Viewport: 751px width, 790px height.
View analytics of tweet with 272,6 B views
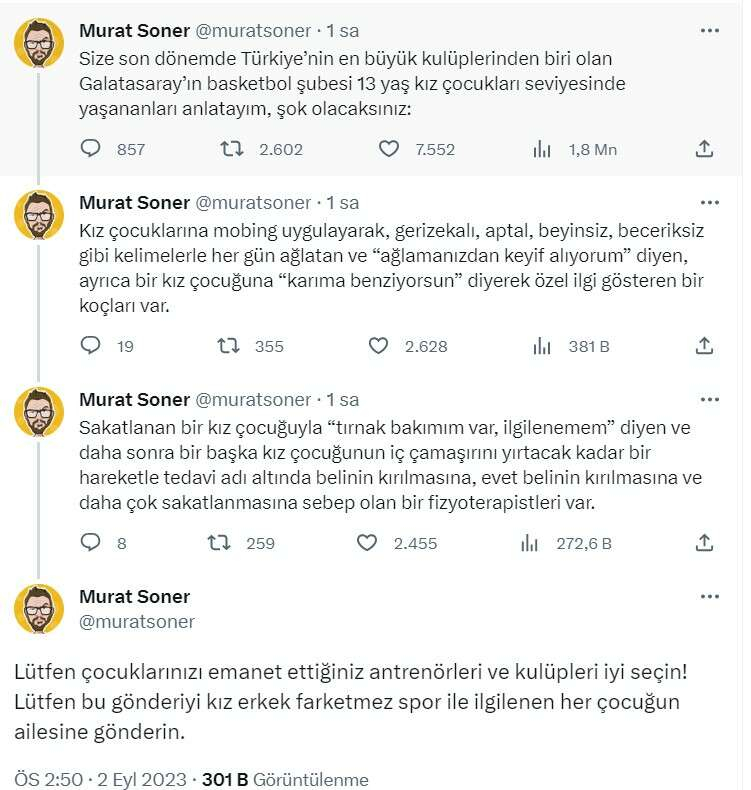coord(530,543)
